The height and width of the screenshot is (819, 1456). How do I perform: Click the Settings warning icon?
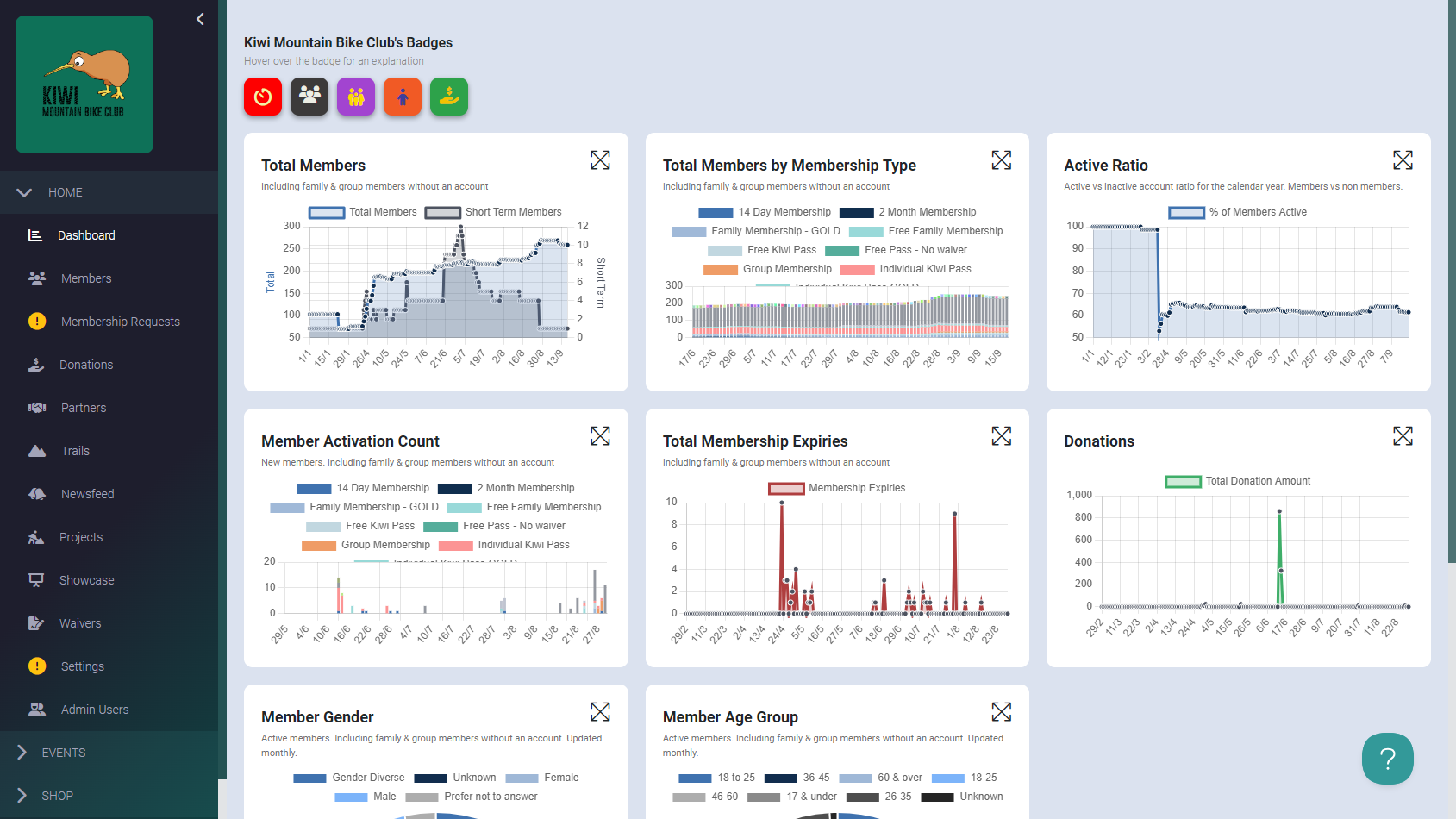37,666
